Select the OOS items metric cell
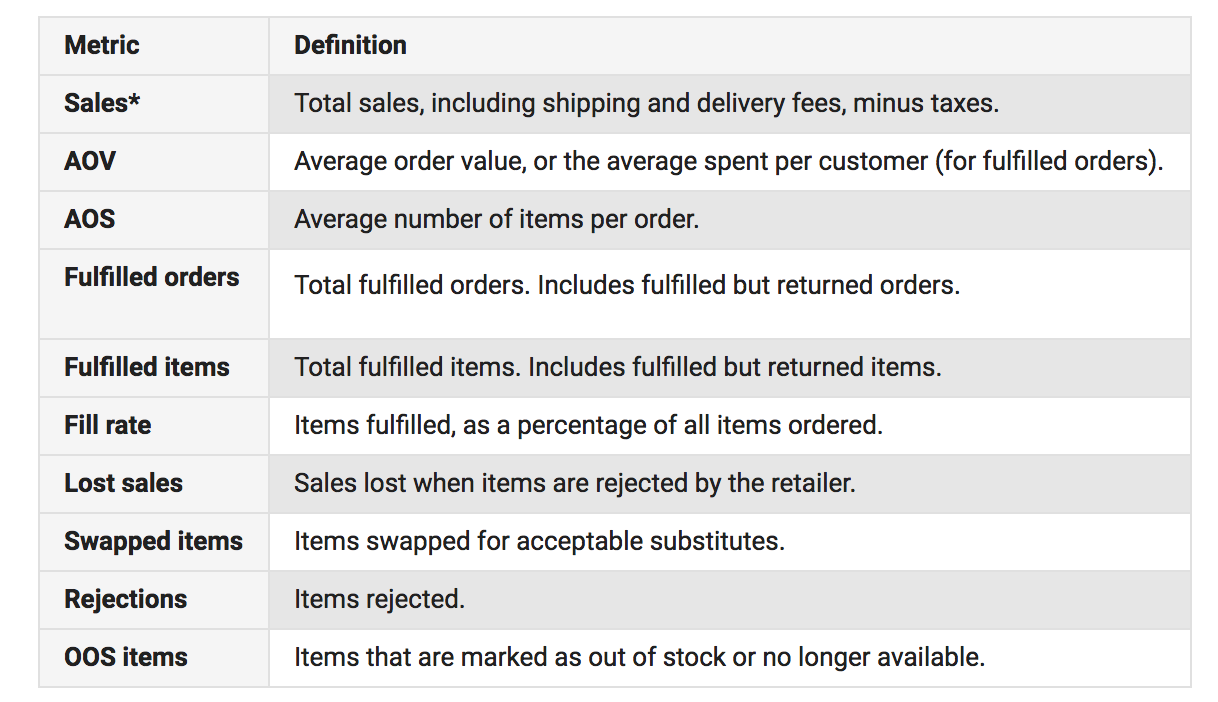The height and width of the screenshot is (702, 1218). tap(126, 657)
